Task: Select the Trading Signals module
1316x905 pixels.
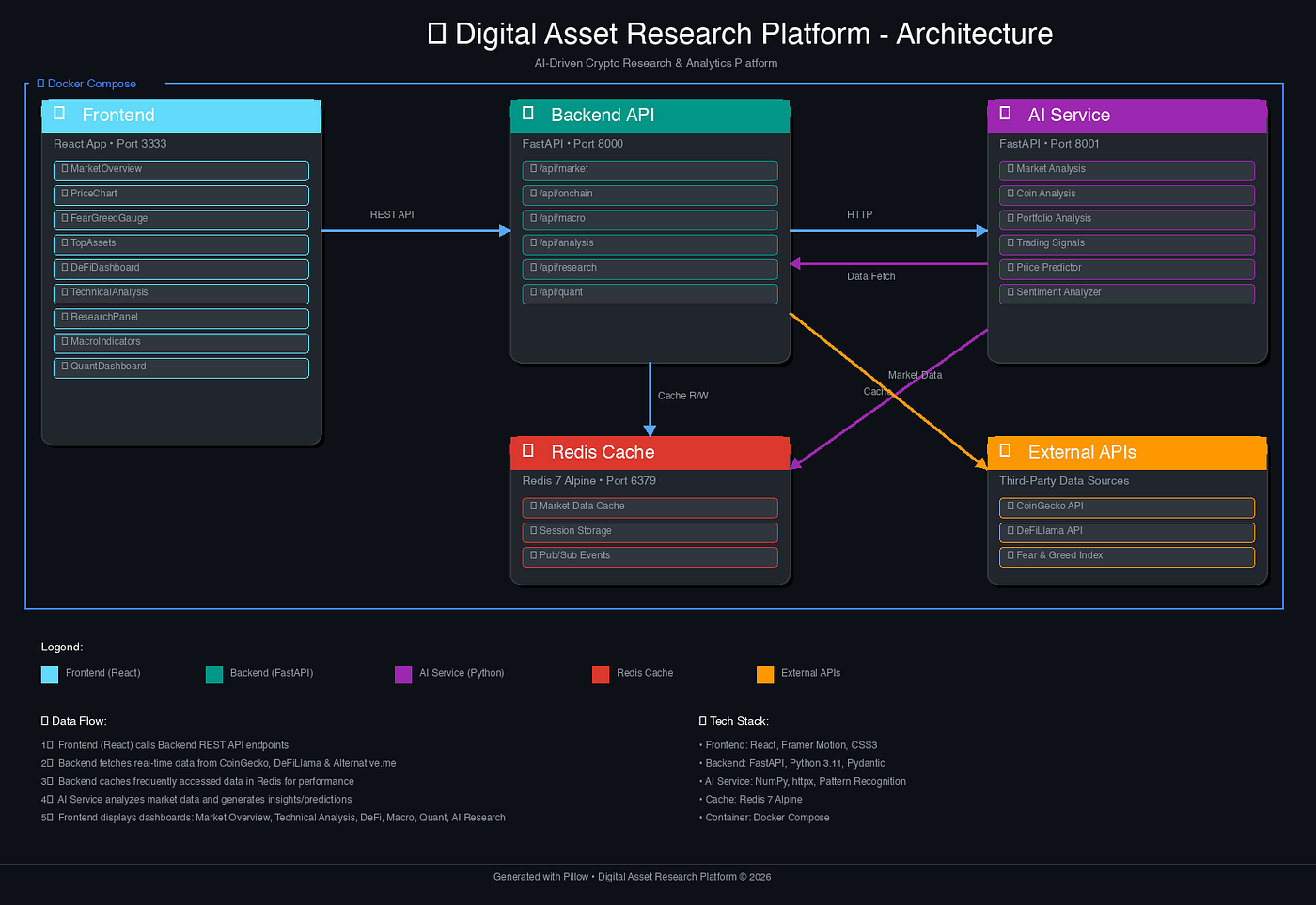Action: click(1126, 242)
